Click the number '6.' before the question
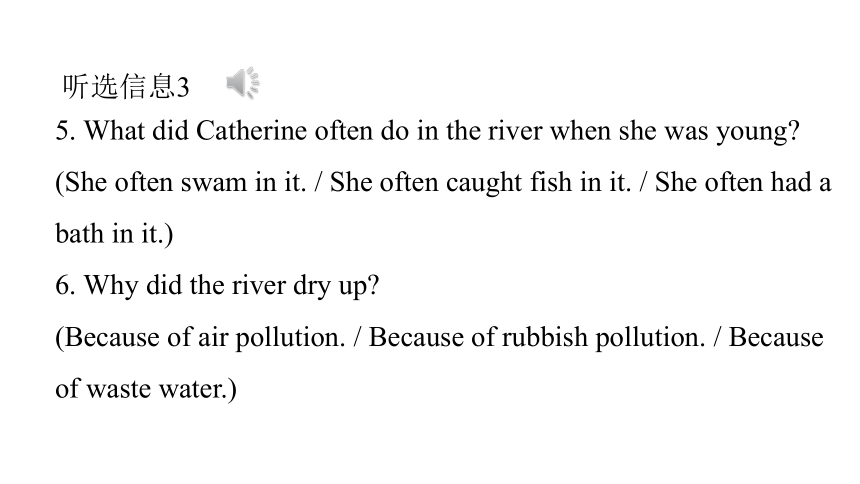This screenshot has height=484, width=860. 65,286
